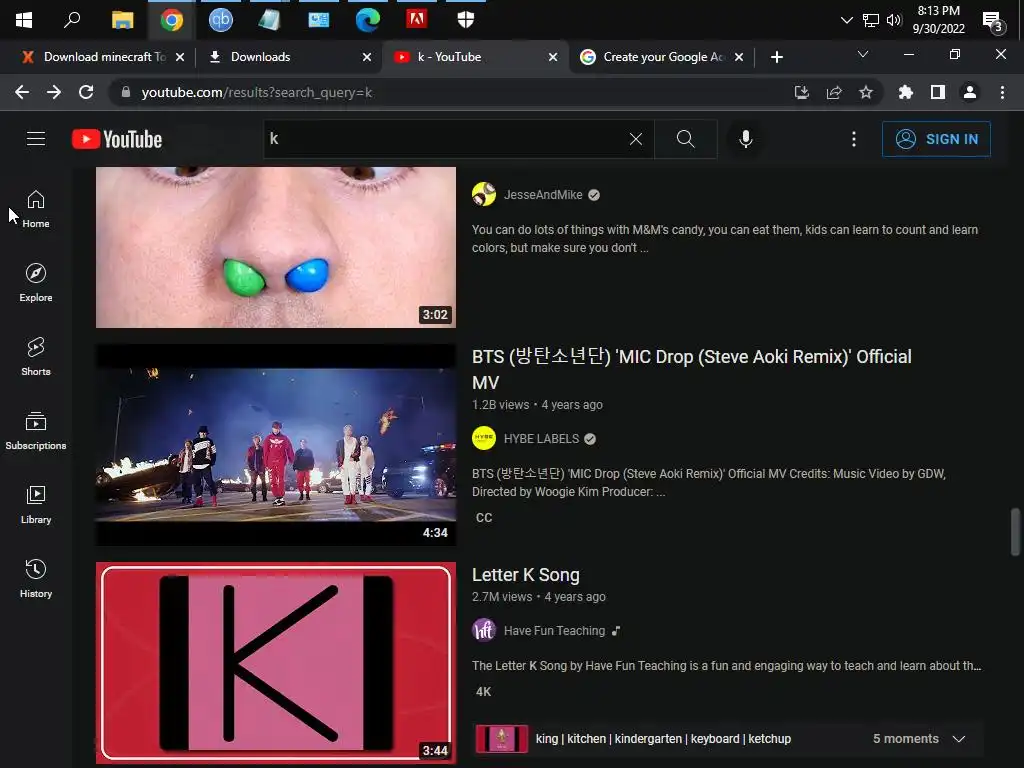Share this page from the address bar
1024x768 pixels.
coord(834,92)
